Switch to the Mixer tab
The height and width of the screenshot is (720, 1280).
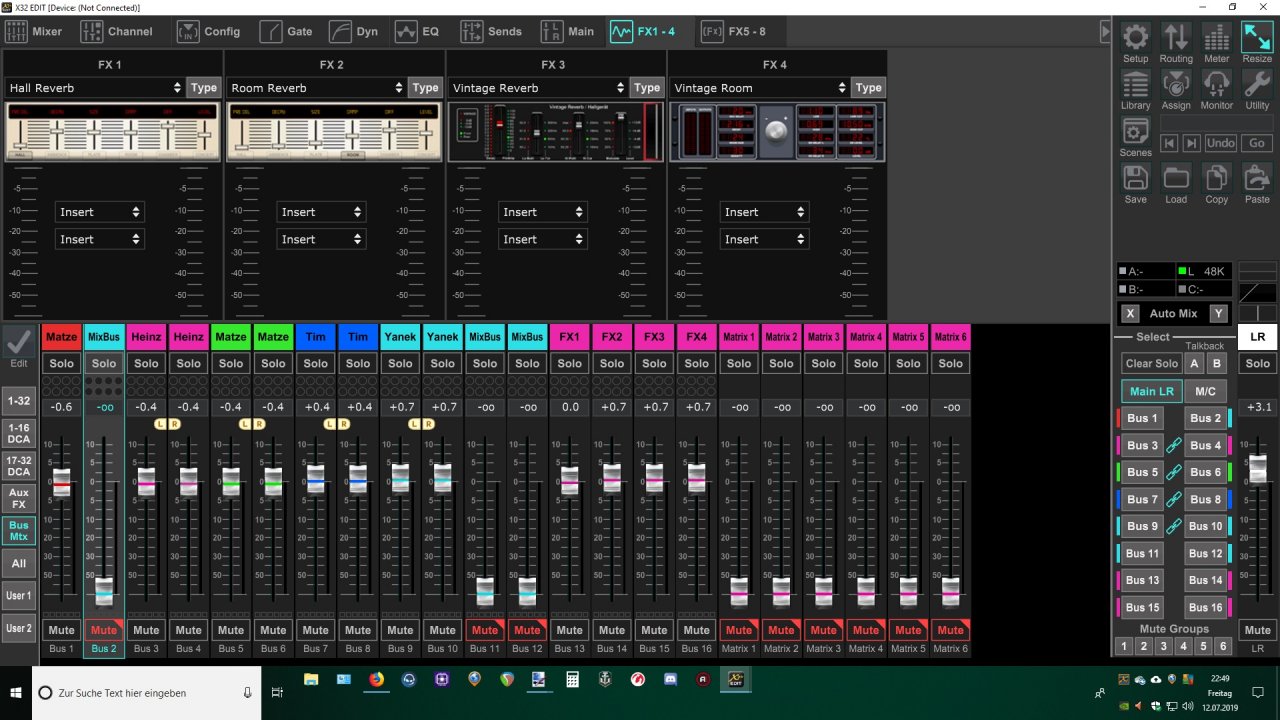pyautogui.click(x=36, y=31)
